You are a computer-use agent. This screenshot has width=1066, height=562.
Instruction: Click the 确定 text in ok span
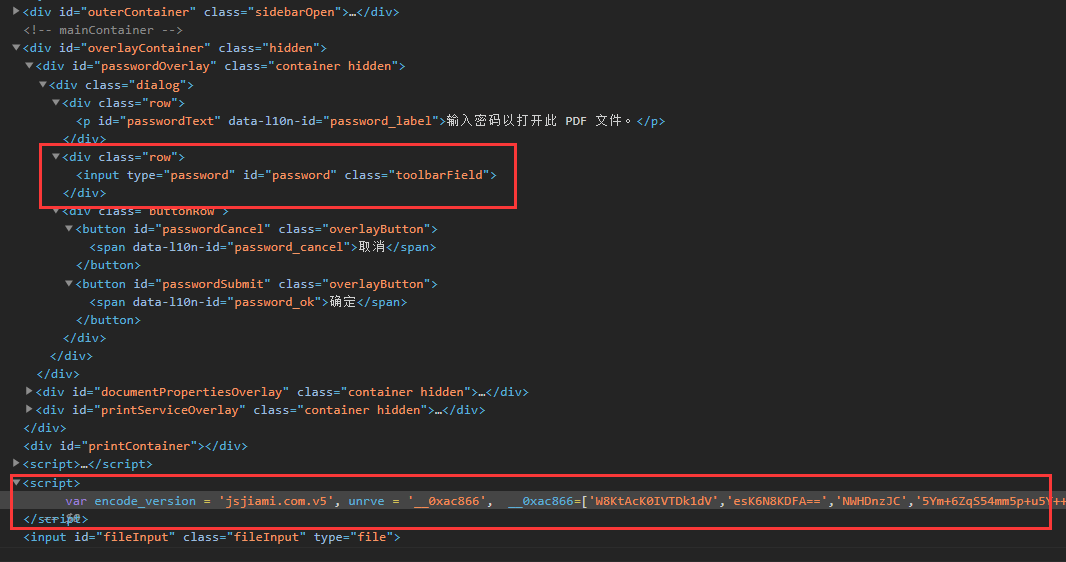click(x=343, y=302)
